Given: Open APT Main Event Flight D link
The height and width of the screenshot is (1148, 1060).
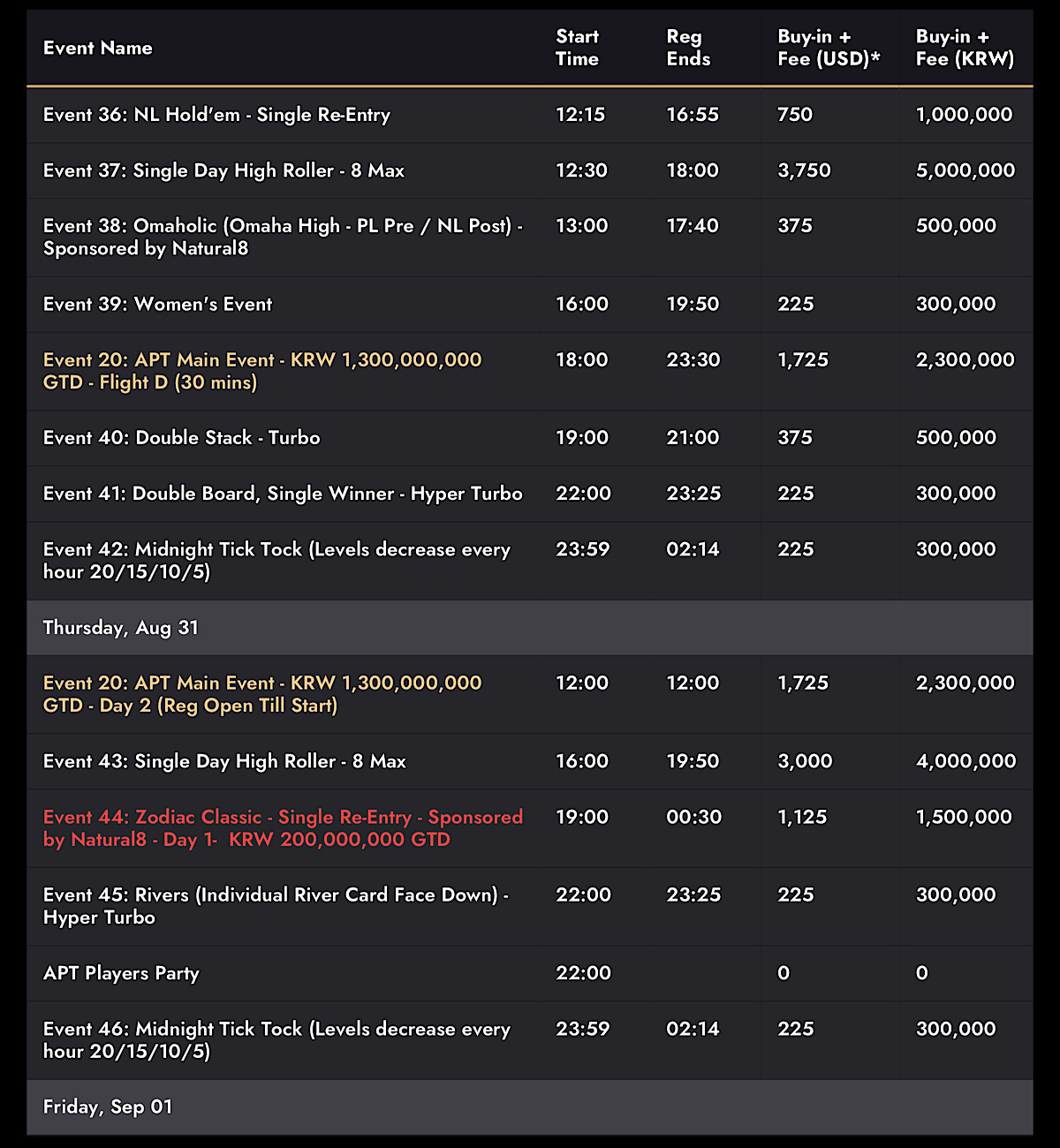Looking at the screenshot, I should 262,371.
